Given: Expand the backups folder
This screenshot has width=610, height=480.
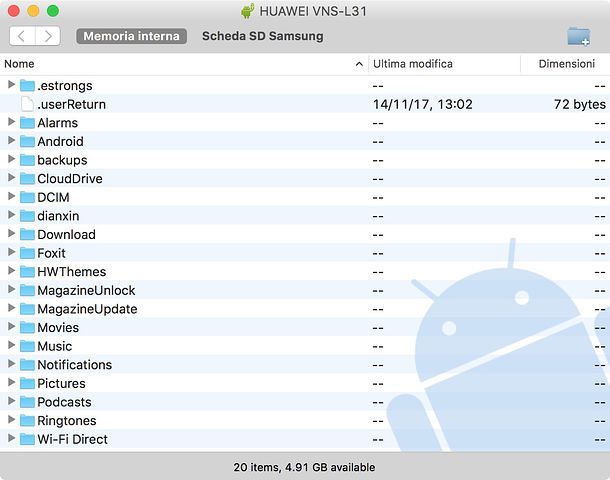Looking at the screenshot, I should [x=11, y=159].
